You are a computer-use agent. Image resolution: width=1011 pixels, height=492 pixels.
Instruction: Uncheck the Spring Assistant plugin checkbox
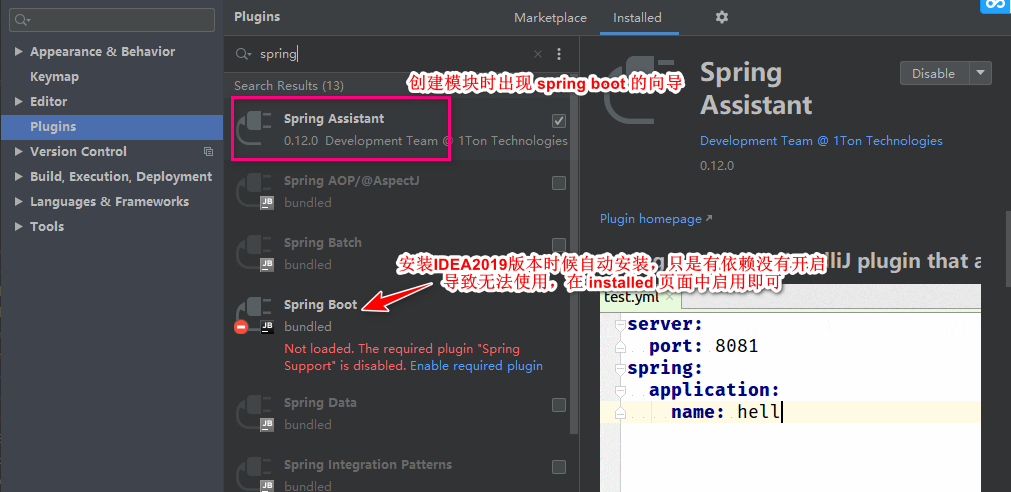(559, 121)
